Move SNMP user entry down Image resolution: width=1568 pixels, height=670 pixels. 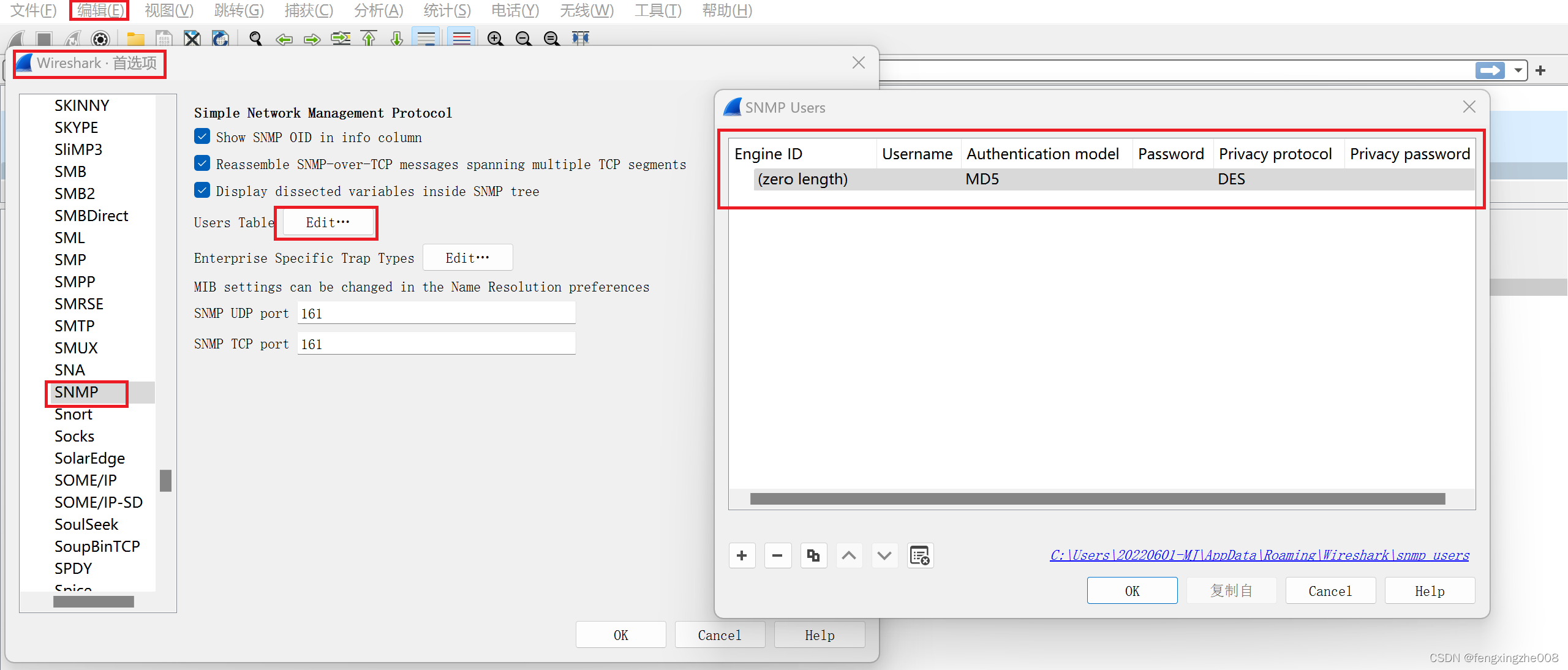[884, 555]
